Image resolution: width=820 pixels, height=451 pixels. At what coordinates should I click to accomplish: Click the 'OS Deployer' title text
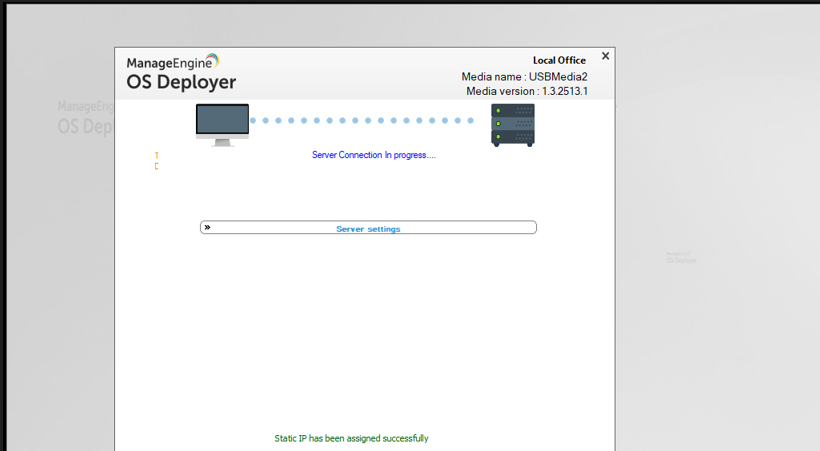181,82
